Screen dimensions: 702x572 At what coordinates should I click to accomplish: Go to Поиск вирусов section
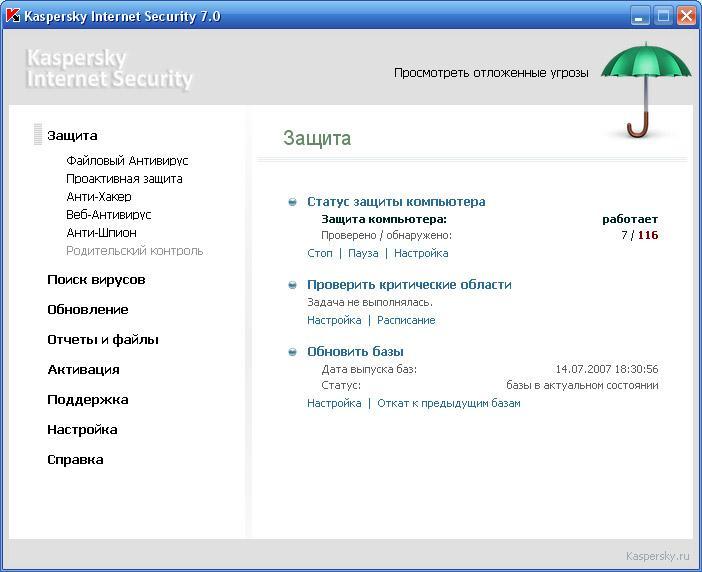(96, 280)
